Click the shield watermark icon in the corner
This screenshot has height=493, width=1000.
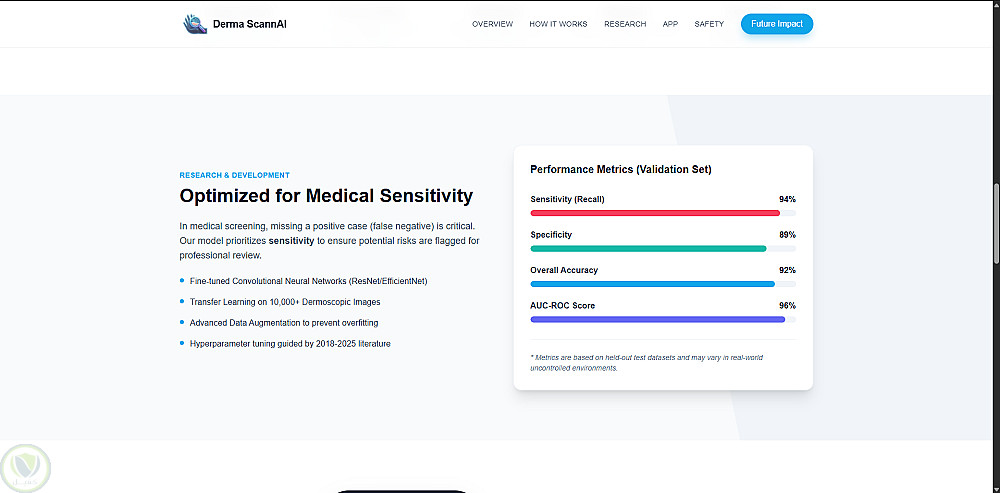pos(27,467)
